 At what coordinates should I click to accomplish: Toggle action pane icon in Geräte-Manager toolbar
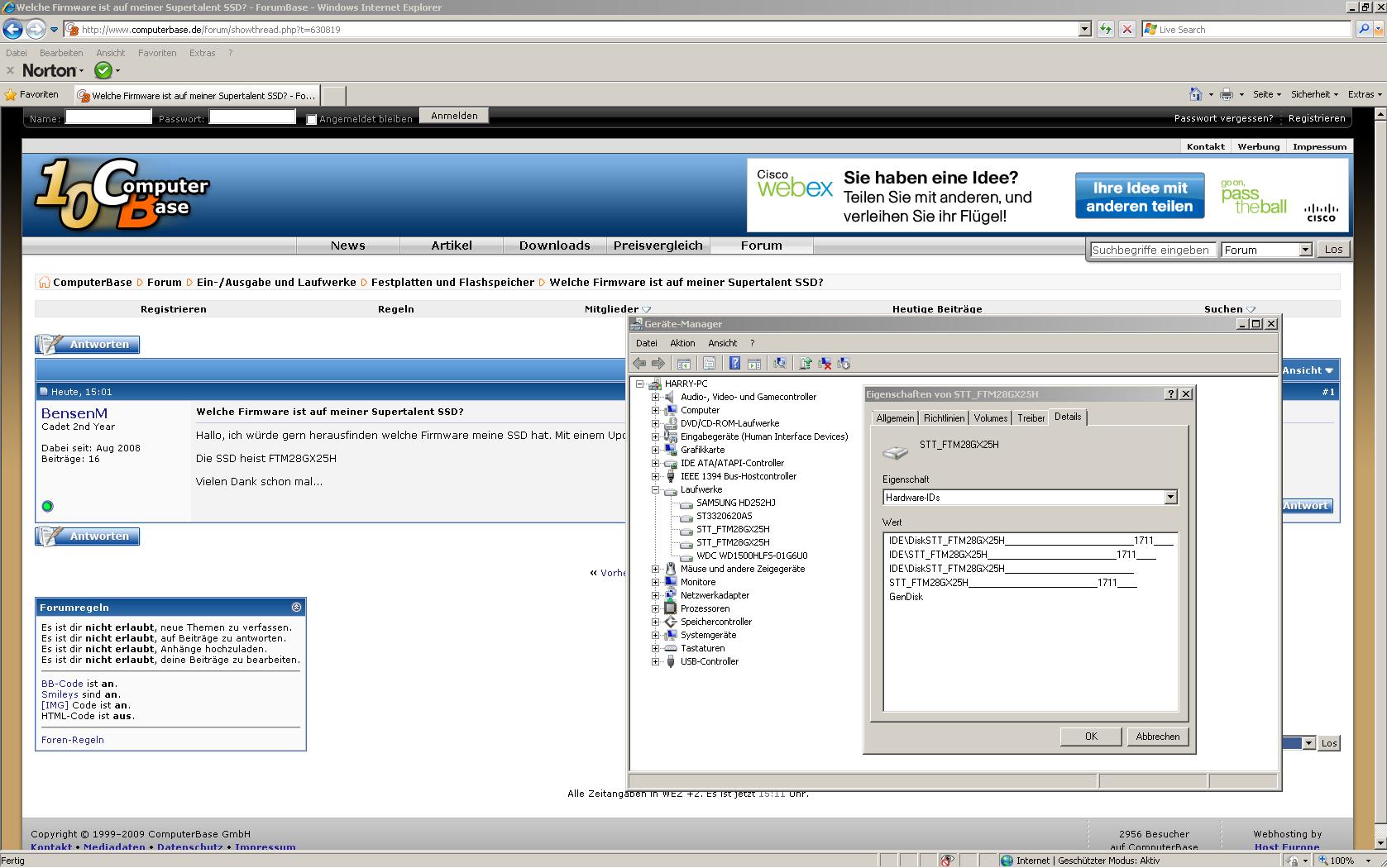754,363
